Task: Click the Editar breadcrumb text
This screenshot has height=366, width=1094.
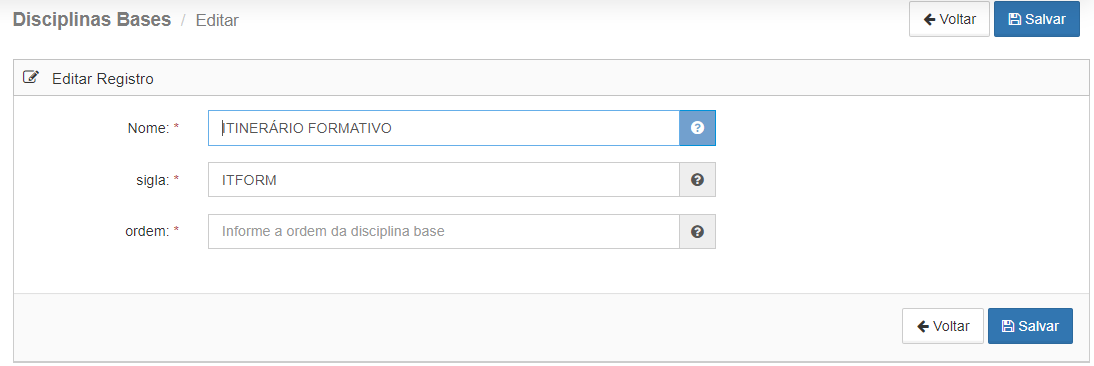Action: click(x=217, y=21)
